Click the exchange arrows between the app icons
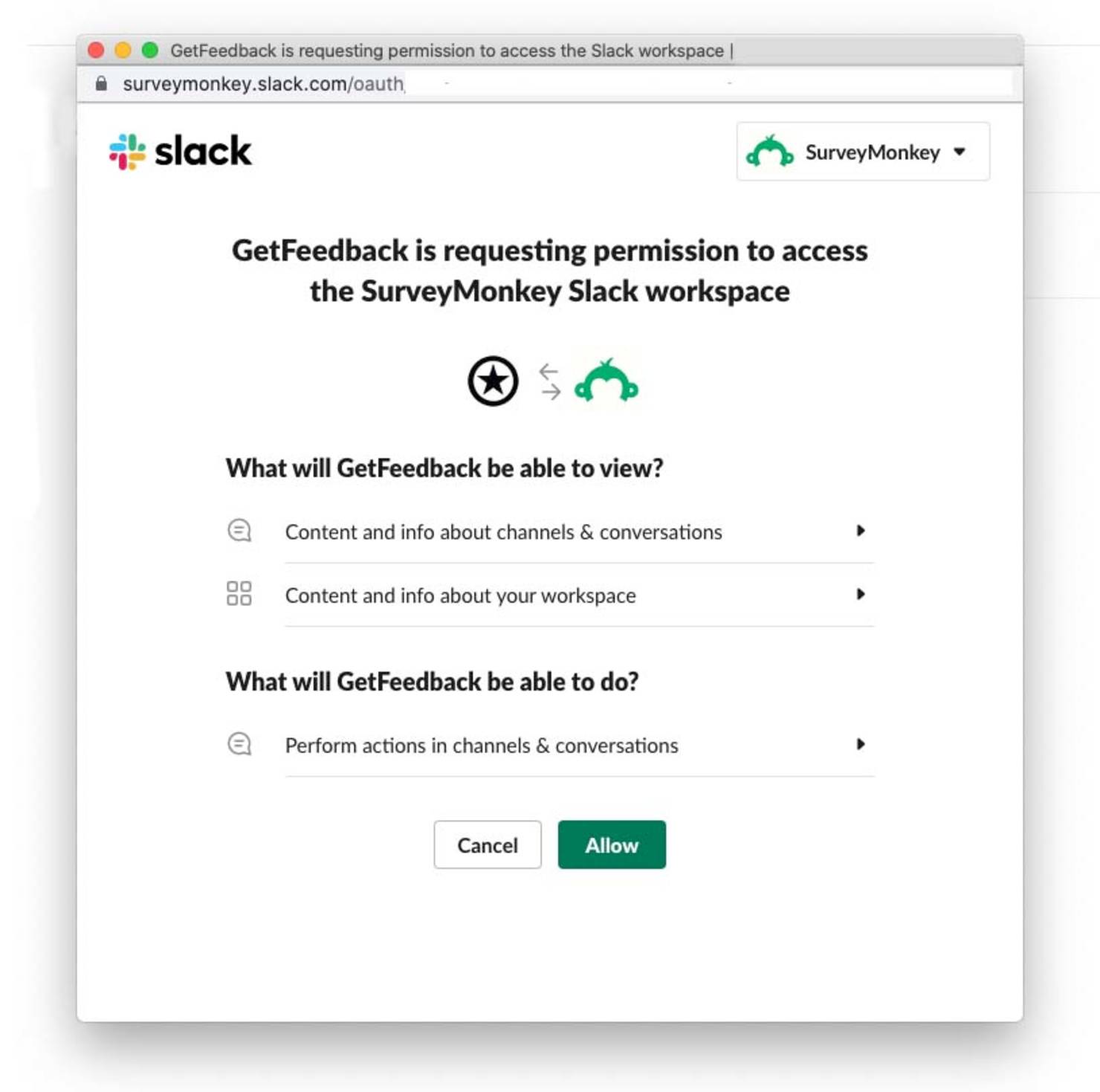Image resolution: width=1100 pixels, height=1092 pixels. tap(549, 381)
